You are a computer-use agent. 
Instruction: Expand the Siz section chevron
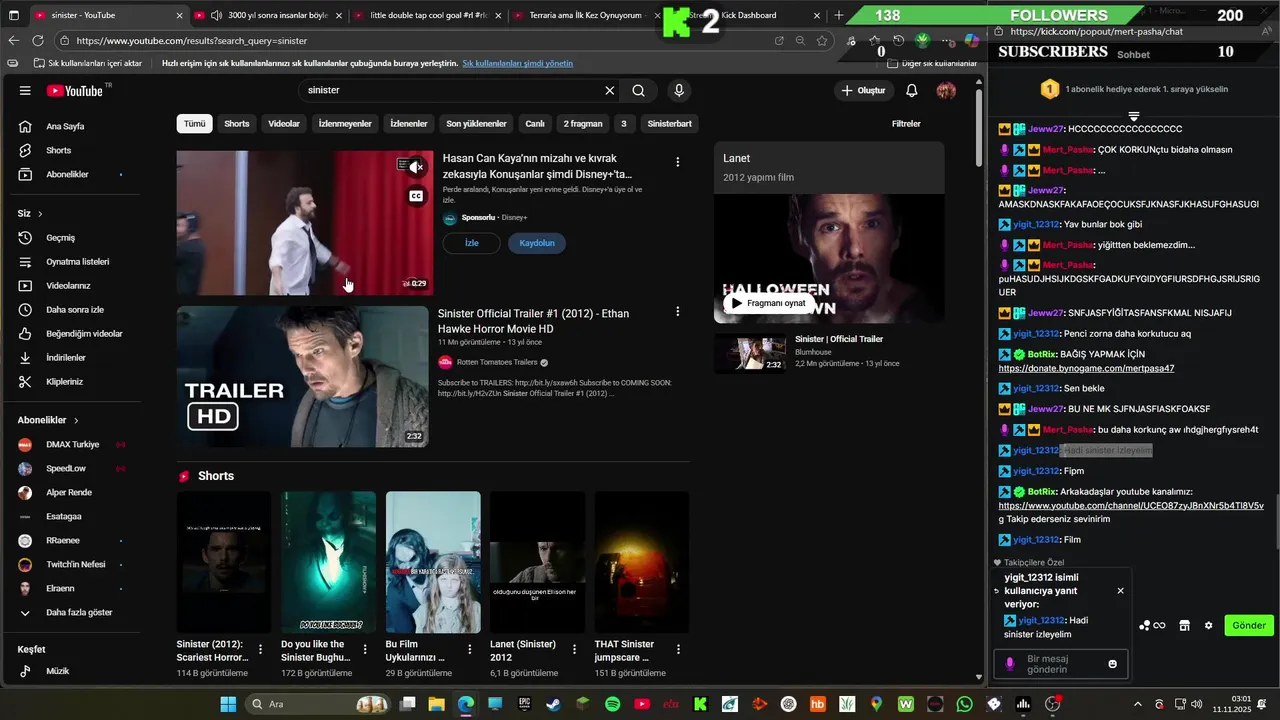pyautogui.click(x=40, y=214)
